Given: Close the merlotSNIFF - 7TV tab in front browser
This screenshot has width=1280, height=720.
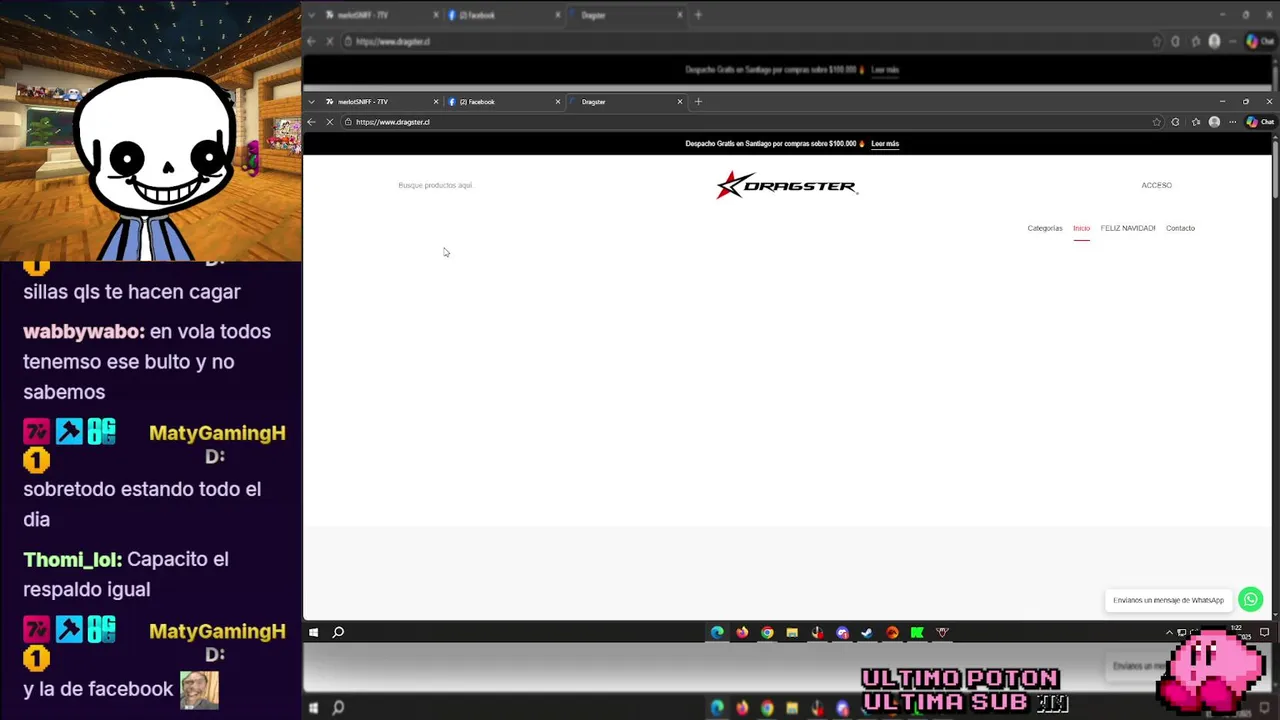Looking at the screenshot, I should click(436, 101).
